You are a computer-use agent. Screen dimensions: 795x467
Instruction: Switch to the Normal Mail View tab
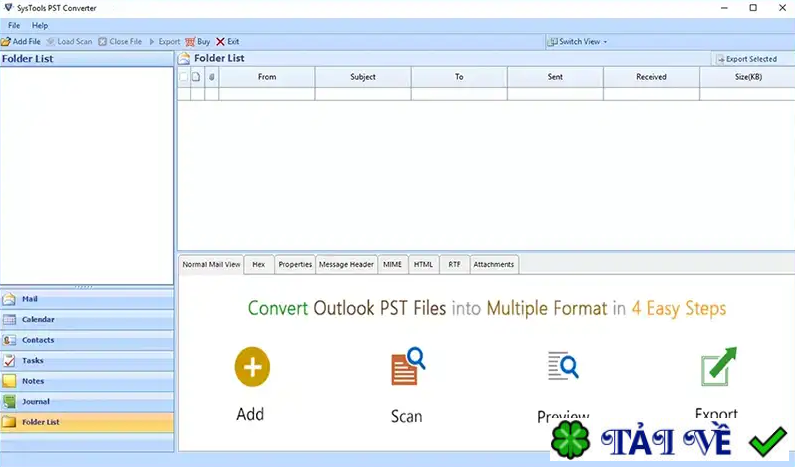[x=211, y=264]
